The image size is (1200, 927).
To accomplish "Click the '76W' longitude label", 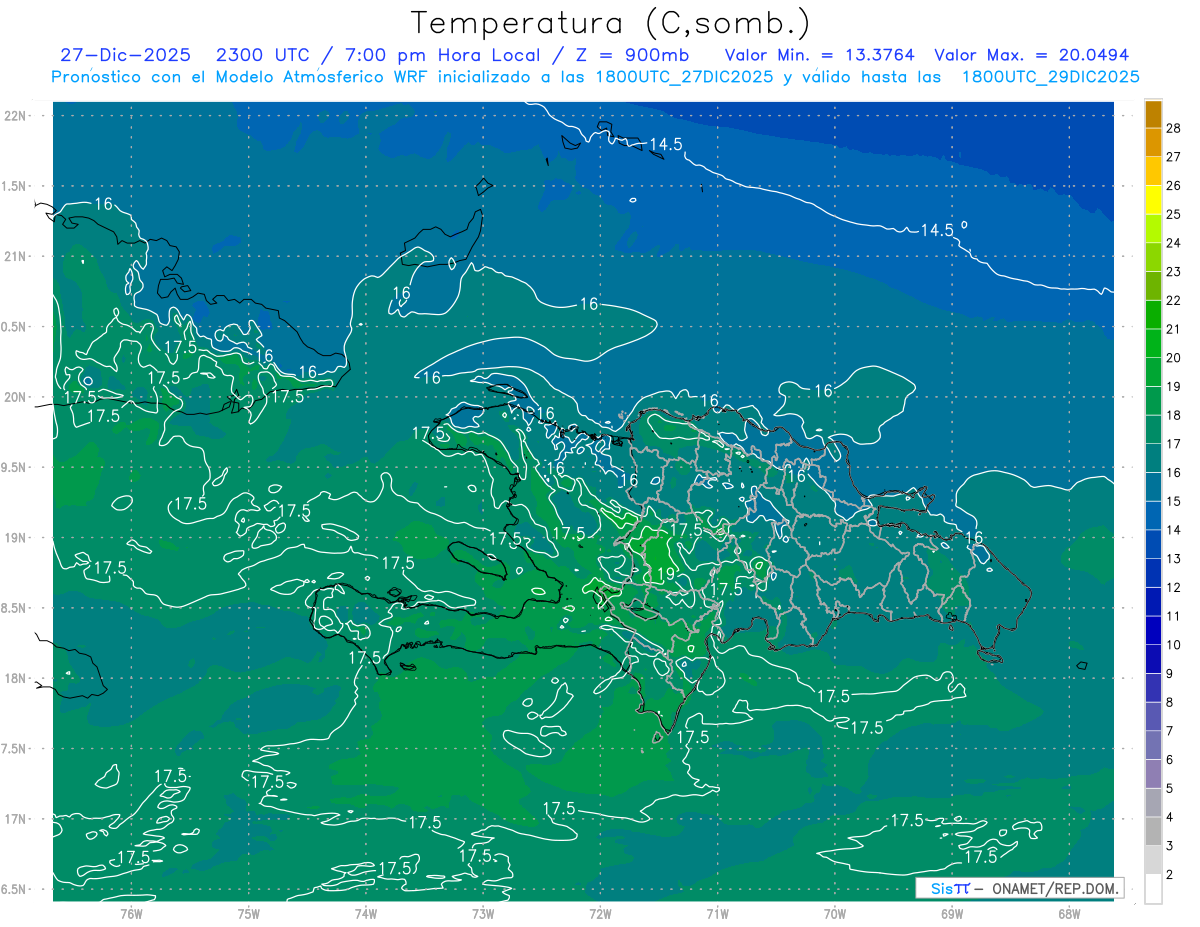I will 131,913.
